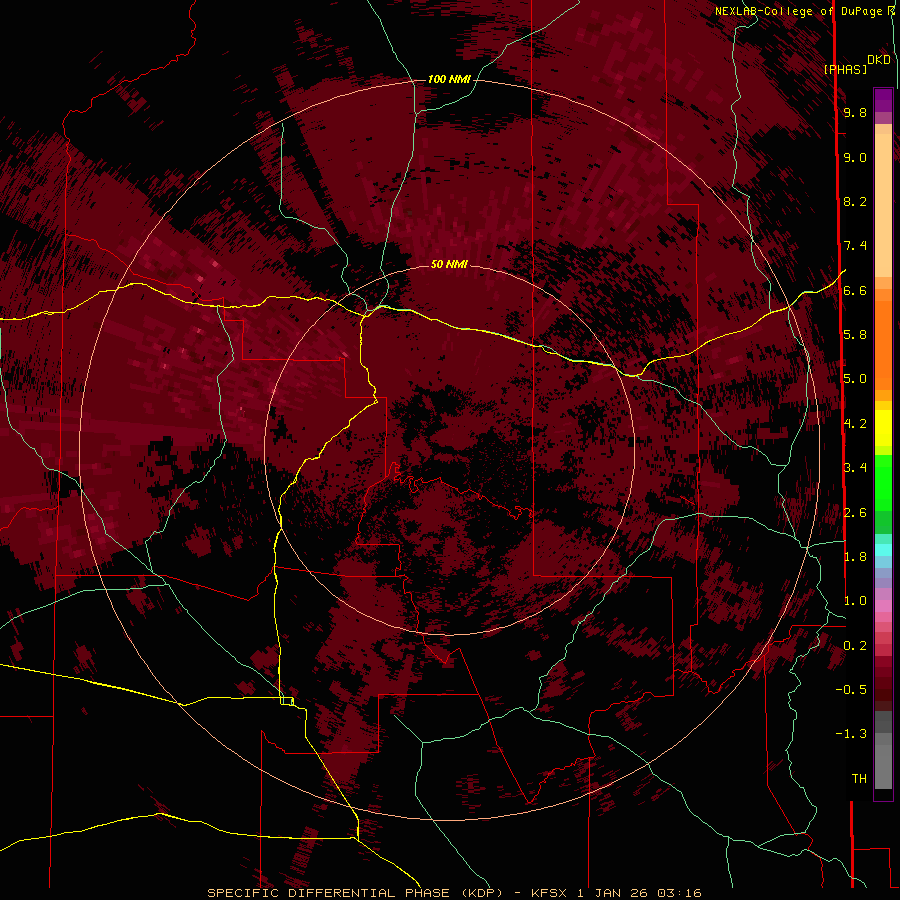Screen dimensions: 900x900
Task: Click the -0.5 value on the color scale
Action: pos(851,690)
